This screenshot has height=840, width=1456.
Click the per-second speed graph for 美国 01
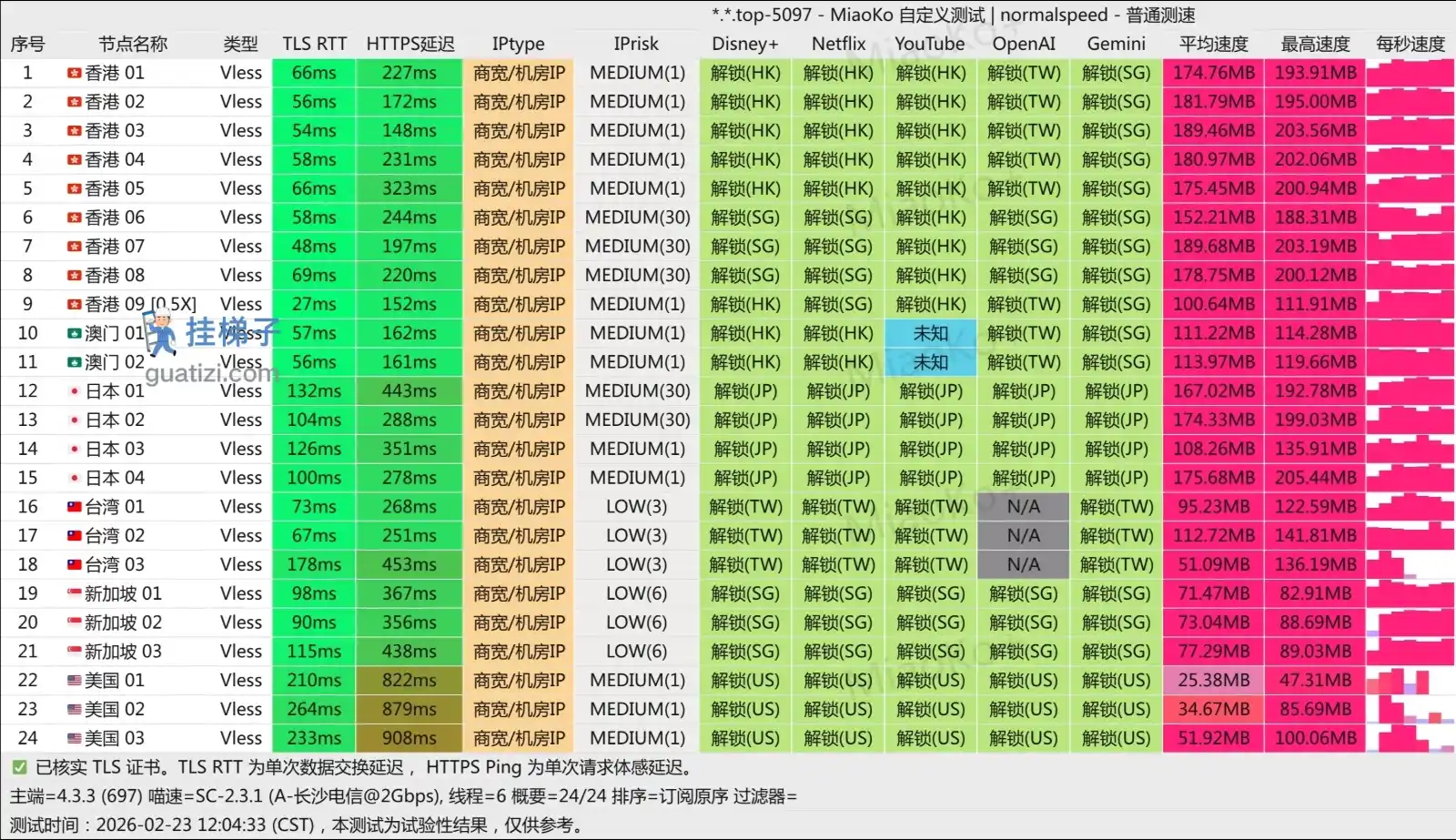coord(1410,681)
